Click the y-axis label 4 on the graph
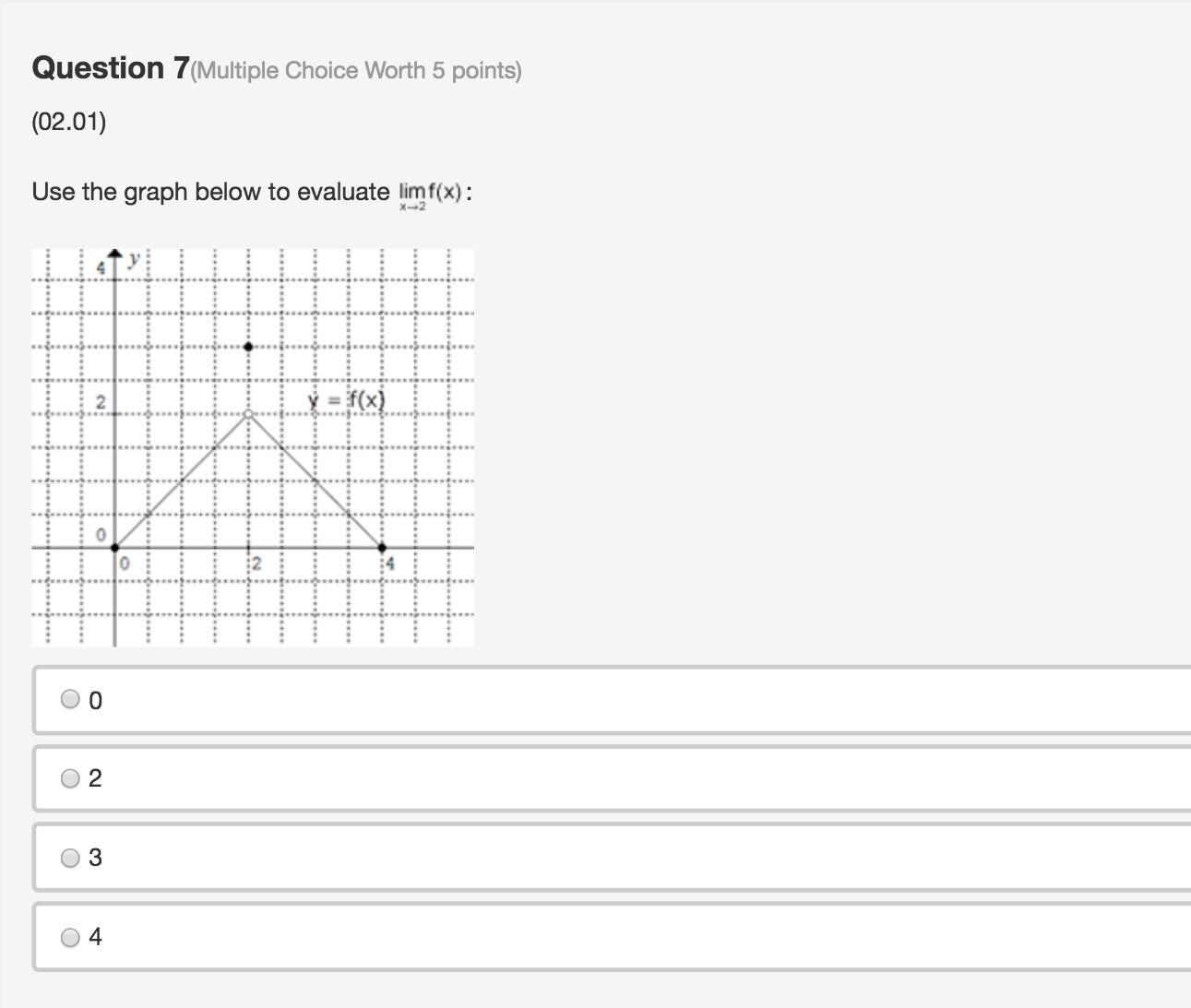 pyautogui.click(x=102, y=268)
